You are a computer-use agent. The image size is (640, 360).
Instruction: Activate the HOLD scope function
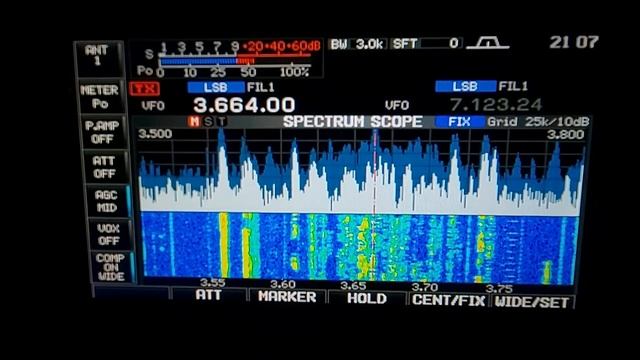coord(367,298)
